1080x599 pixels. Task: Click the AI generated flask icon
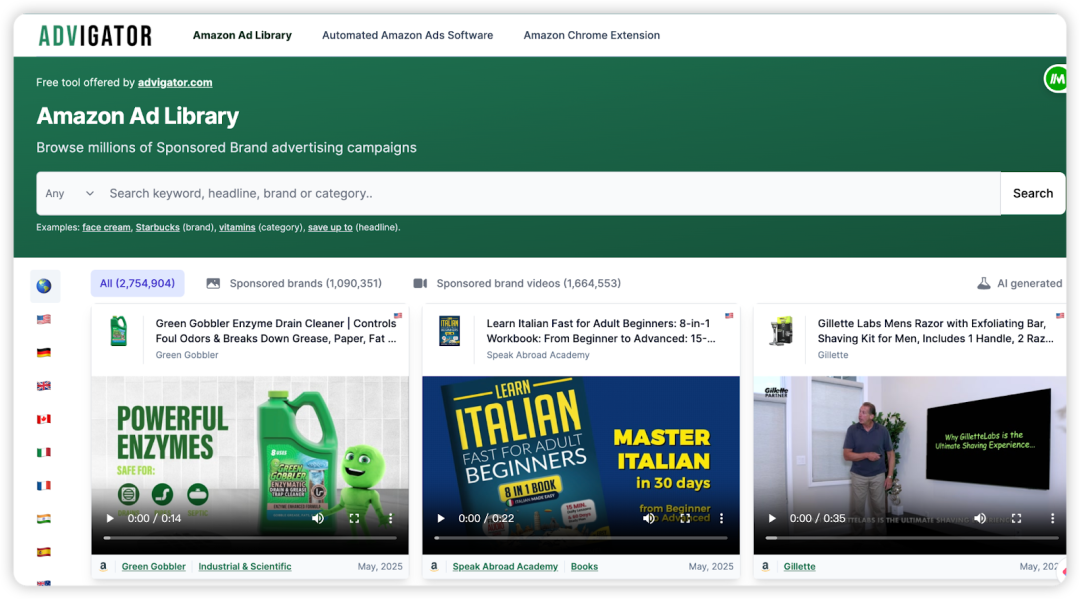[x=984, y=283]
